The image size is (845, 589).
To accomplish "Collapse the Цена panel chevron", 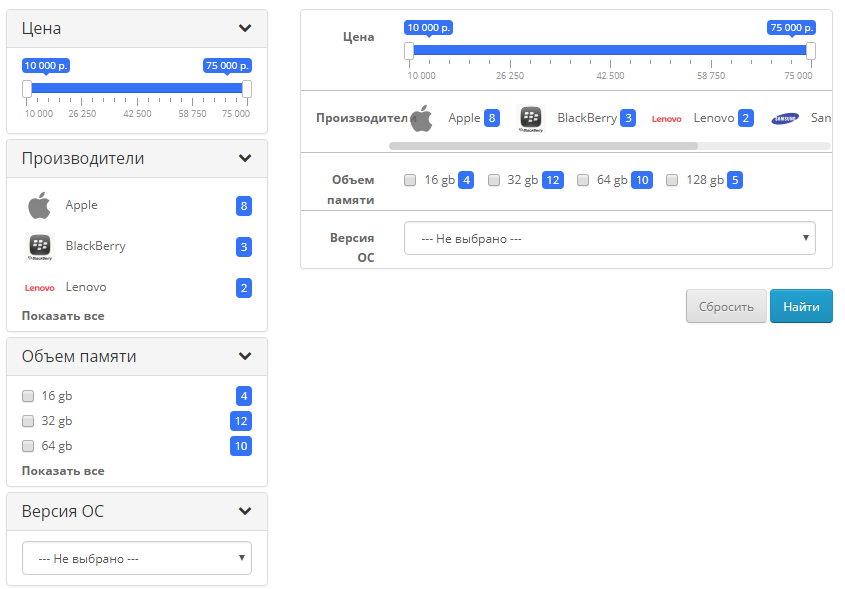I will pyautogui.click(x=245, y=28).
